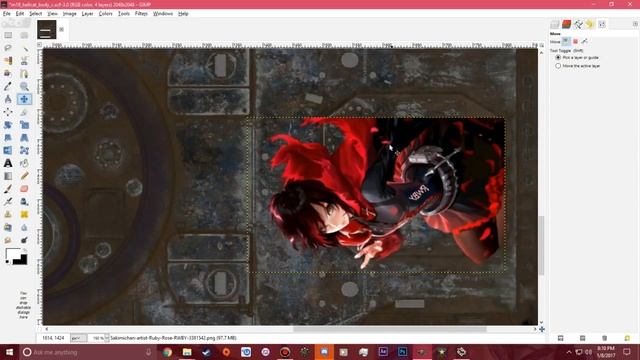The height and width of the screenshot is (360, 640).
Task: Select the Zoom magnifier tool
Action: (x=24, y=86)
